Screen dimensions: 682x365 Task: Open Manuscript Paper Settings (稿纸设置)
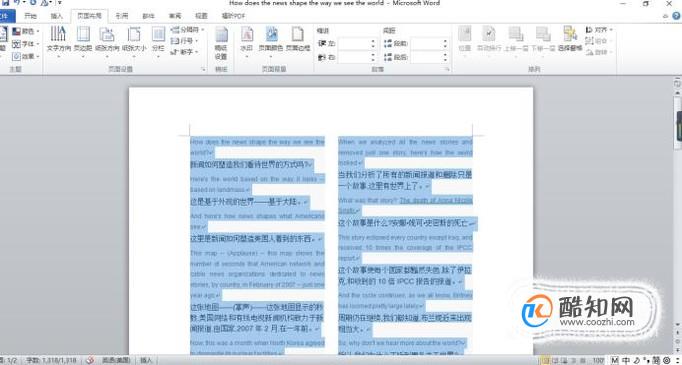pyautogui.click(x=221, y=44)
